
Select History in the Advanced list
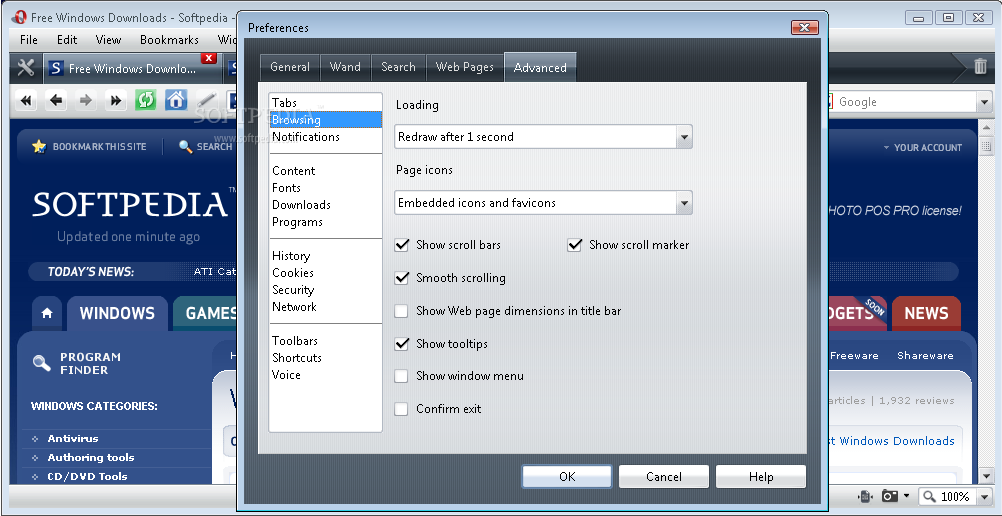[x=326, y=256]
